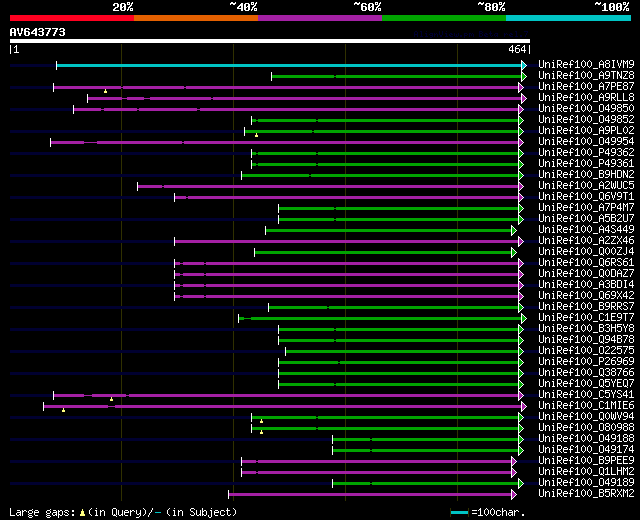Click the UniRef100_Q6RS61 label

point(586,262)
